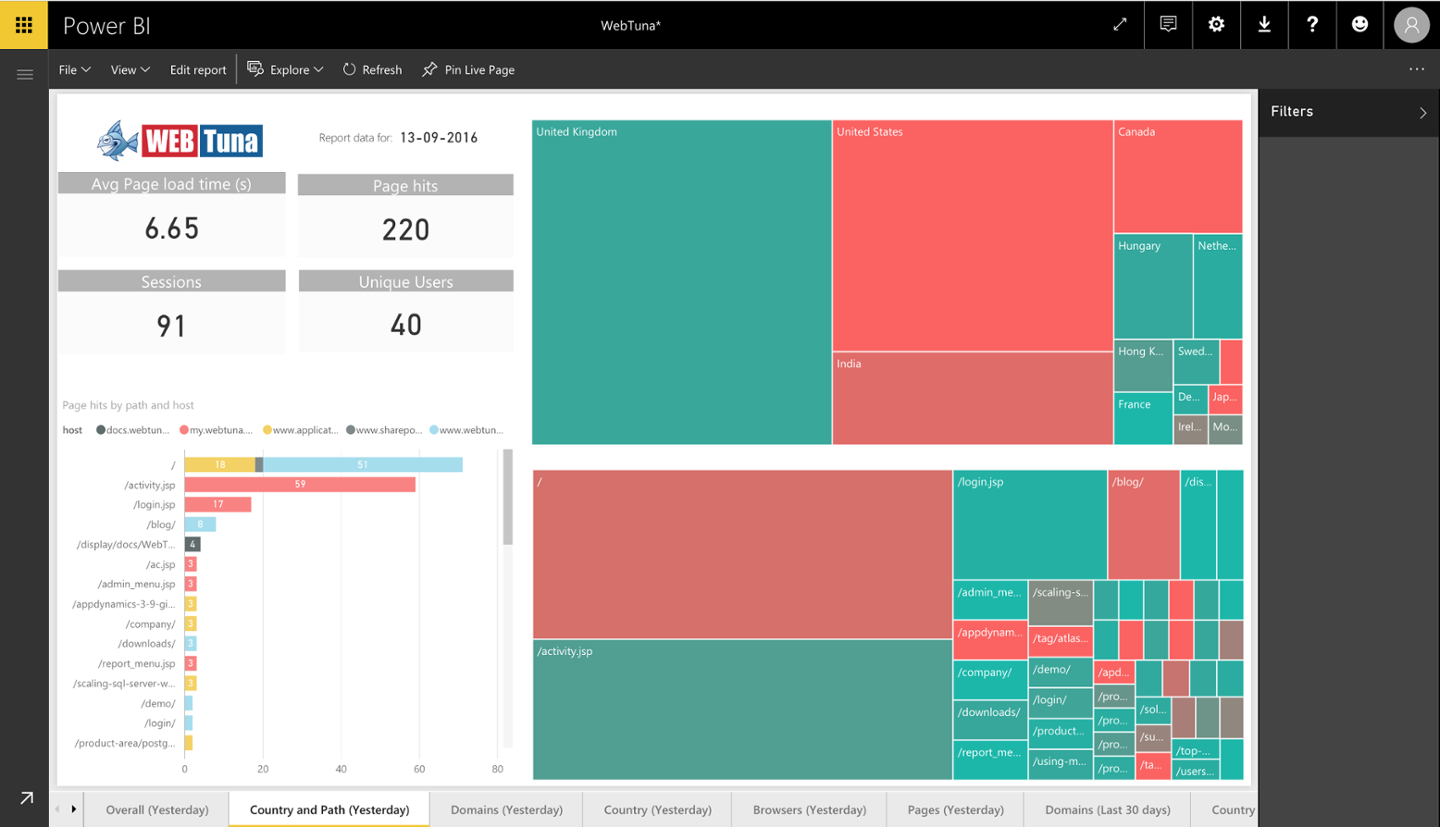This screenshot has width=1440, height=827.
Task: Click the Avg Page load time 6.65 card
Action: [171, 215]
